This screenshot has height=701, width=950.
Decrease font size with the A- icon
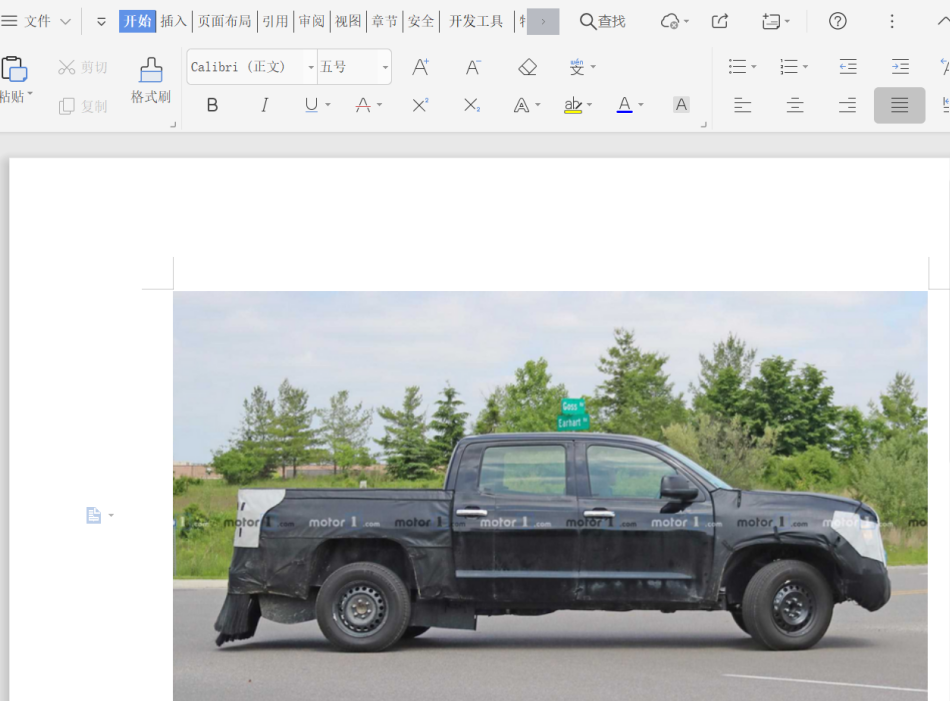pos(474,67)
